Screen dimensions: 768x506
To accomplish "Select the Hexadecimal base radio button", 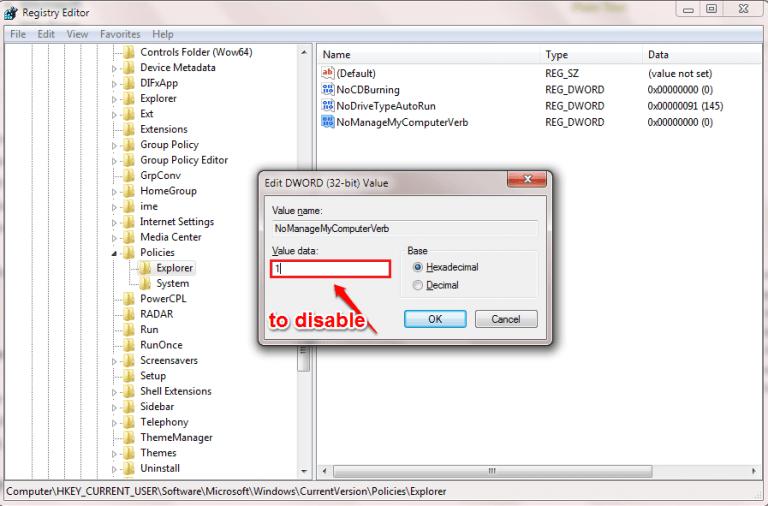I will 417,267.
